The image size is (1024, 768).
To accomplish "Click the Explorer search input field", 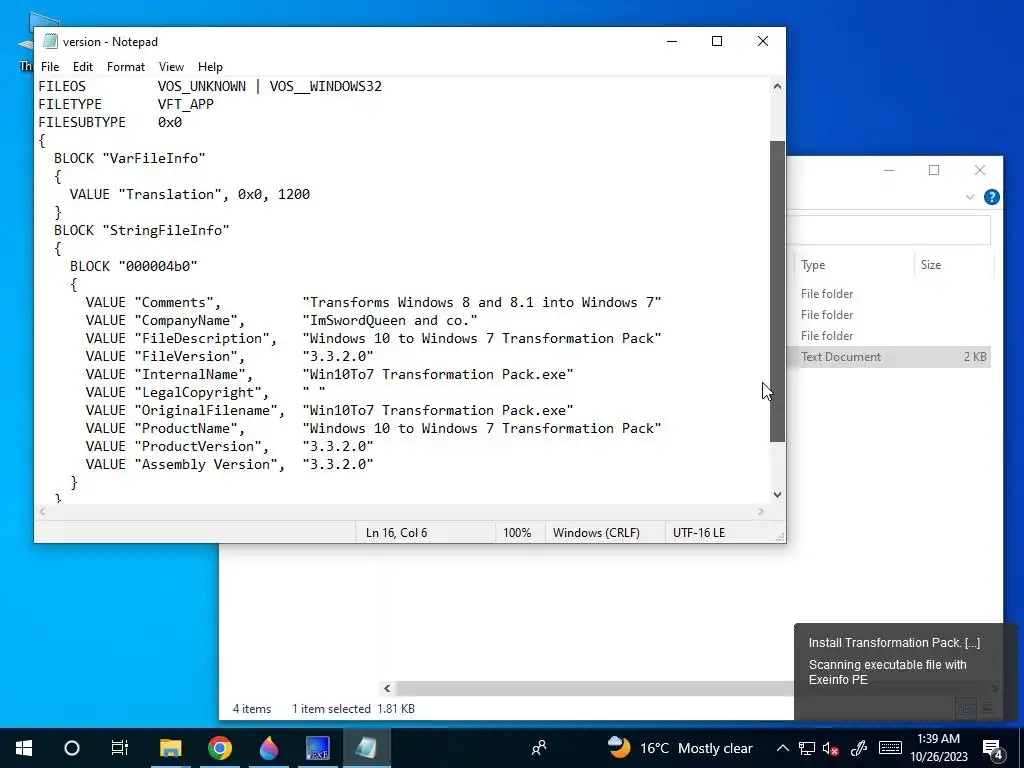I will click(889, 231).
